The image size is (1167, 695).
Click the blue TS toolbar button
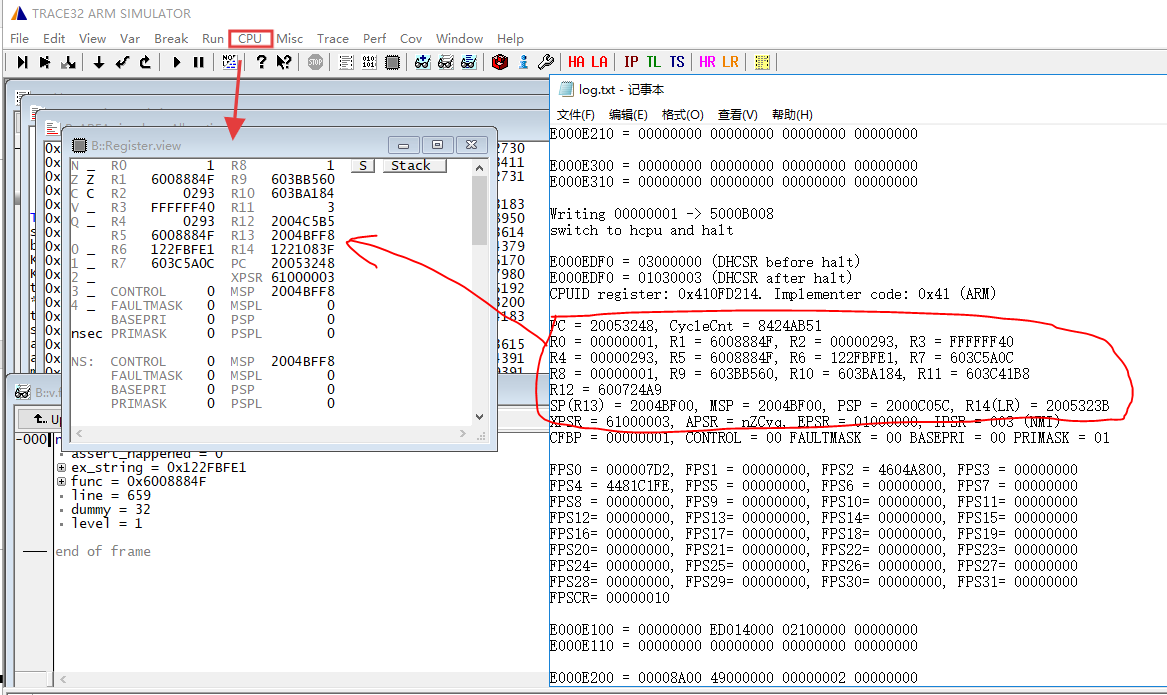click(x=677, y=63)
